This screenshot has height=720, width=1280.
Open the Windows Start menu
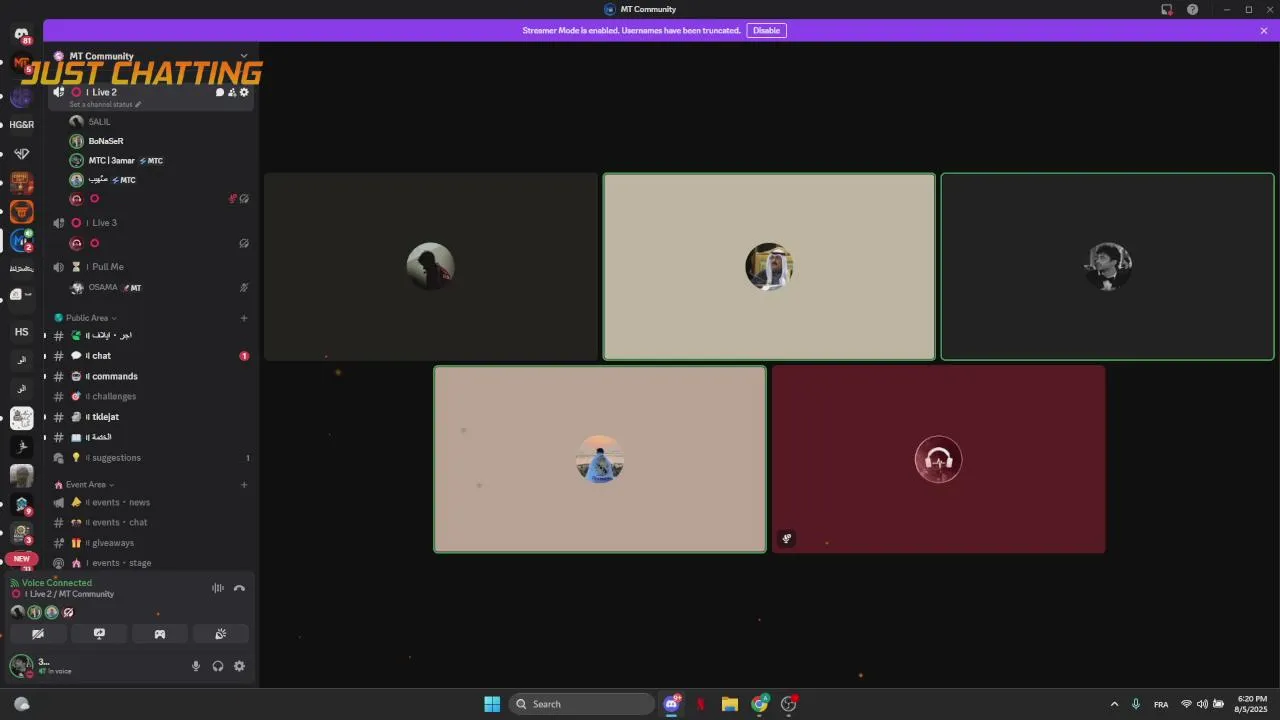pos(492,704)
